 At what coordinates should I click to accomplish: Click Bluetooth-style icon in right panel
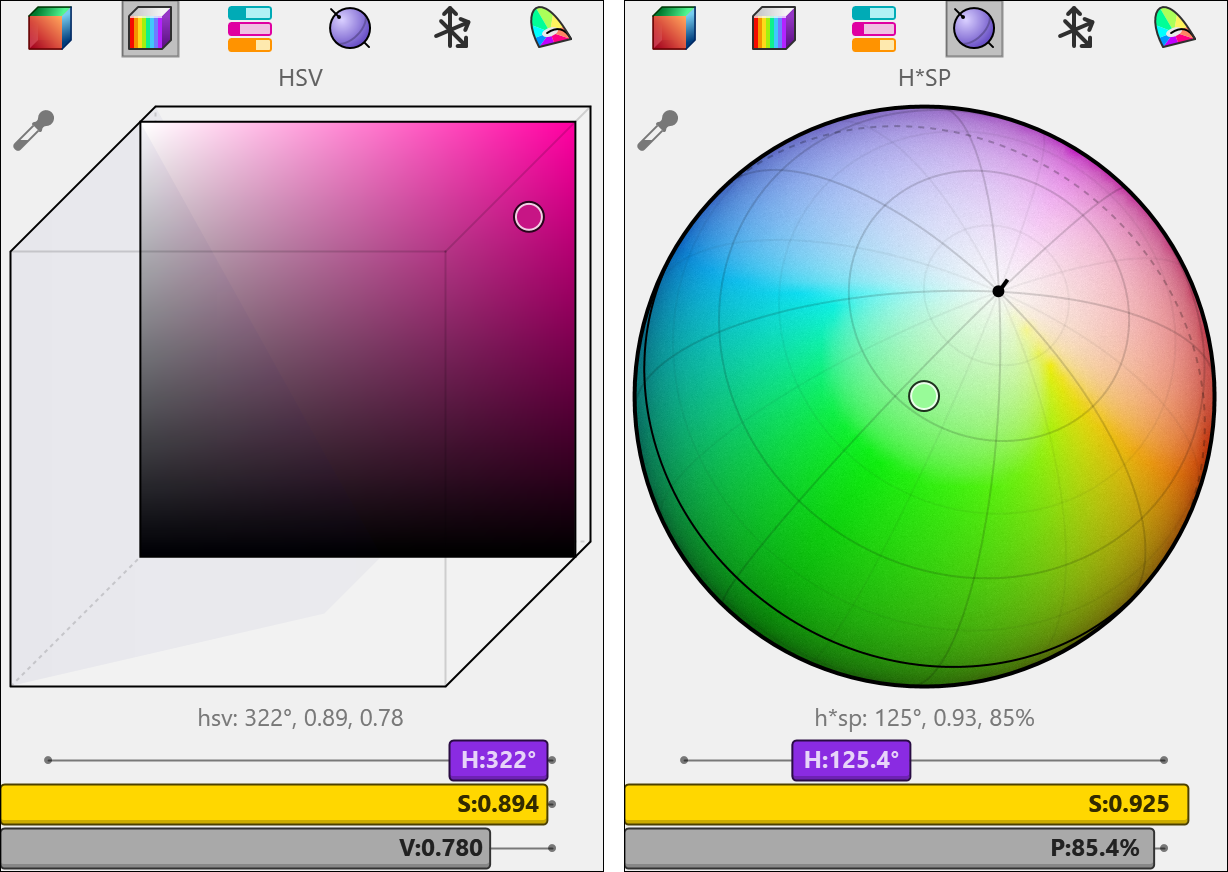click(1075, 29)
